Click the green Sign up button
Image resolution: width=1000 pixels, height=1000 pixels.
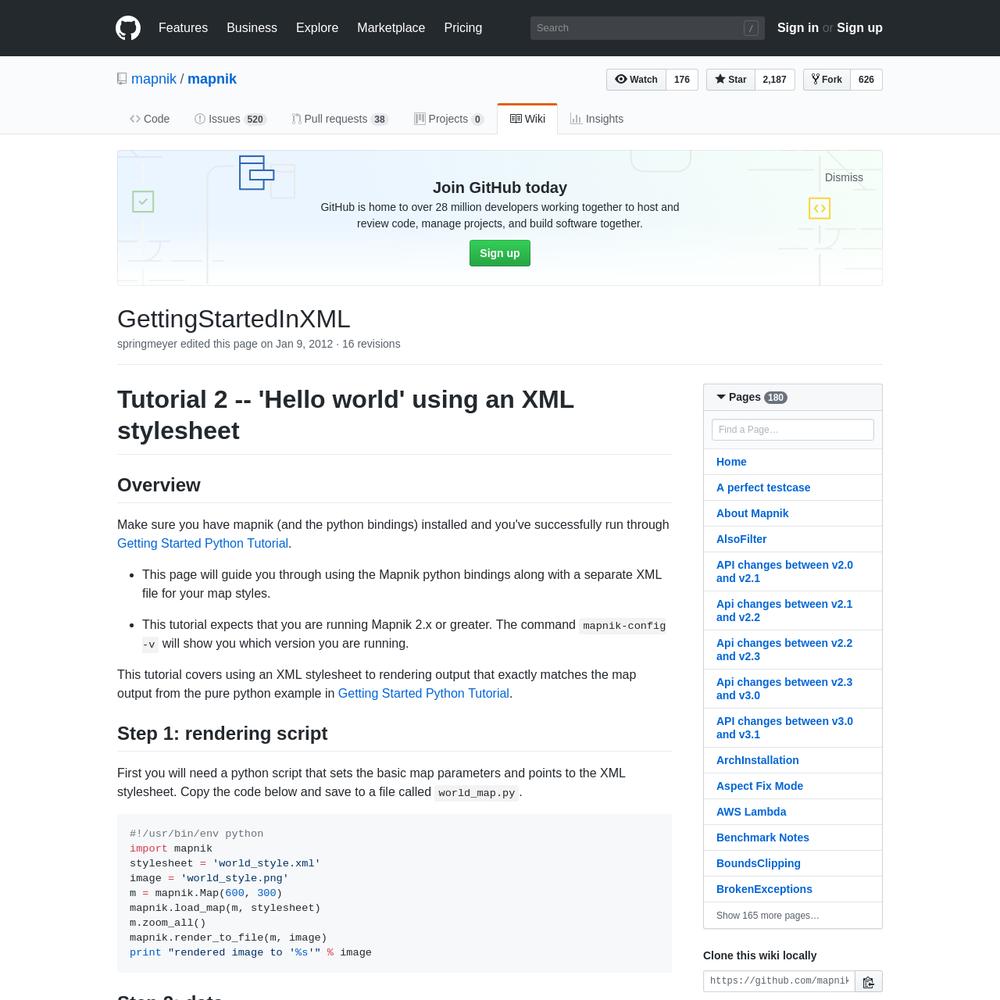click(x=500, y=253)
